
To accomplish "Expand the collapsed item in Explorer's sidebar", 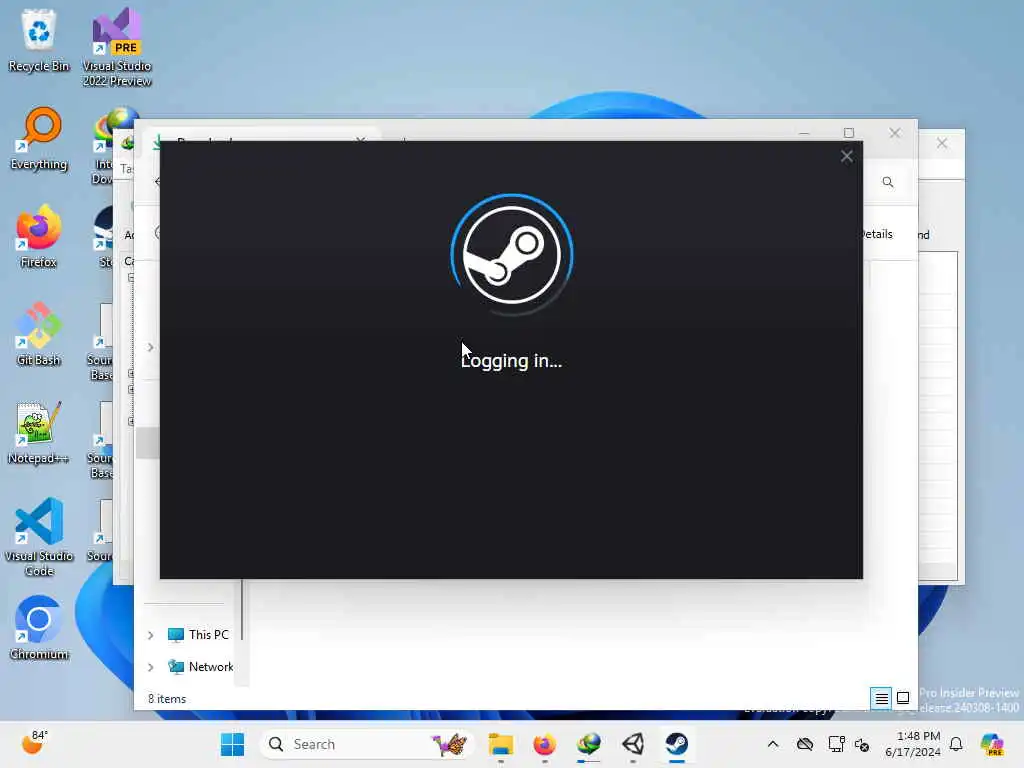I will pos(150,347).
